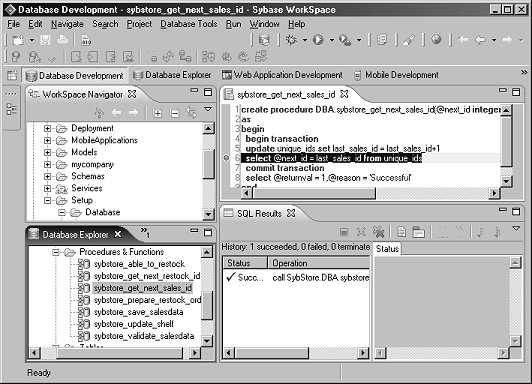The width and height of the screenshot is (532, 384).
Task: Open the WorkSpace Navigator view menu arrow
Action: (x=208, y=109)
